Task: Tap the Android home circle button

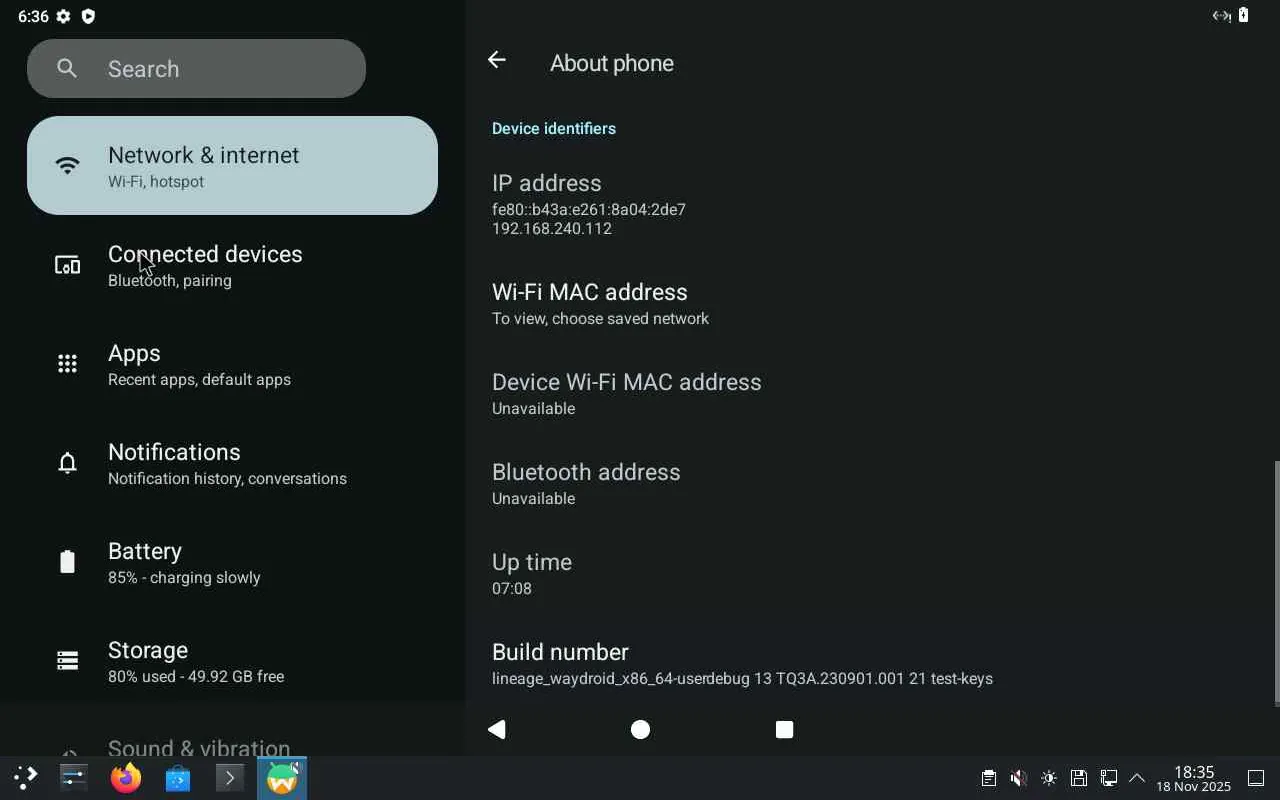Action: coord(641,730)
